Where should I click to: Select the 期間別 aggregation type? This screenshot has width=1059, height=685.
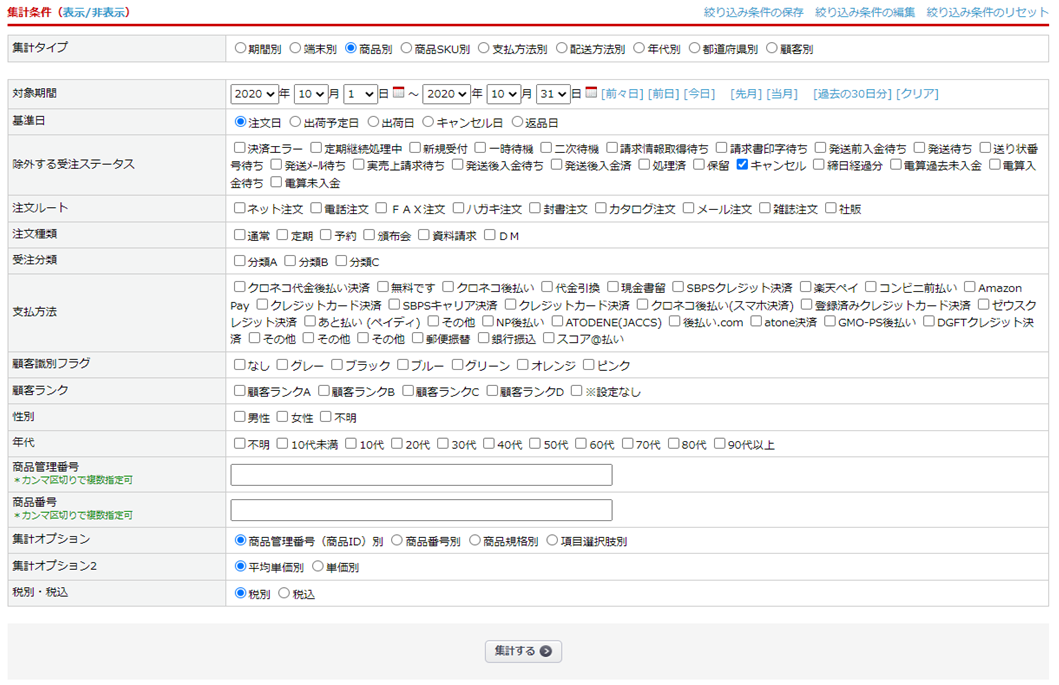tap(240, 48)
